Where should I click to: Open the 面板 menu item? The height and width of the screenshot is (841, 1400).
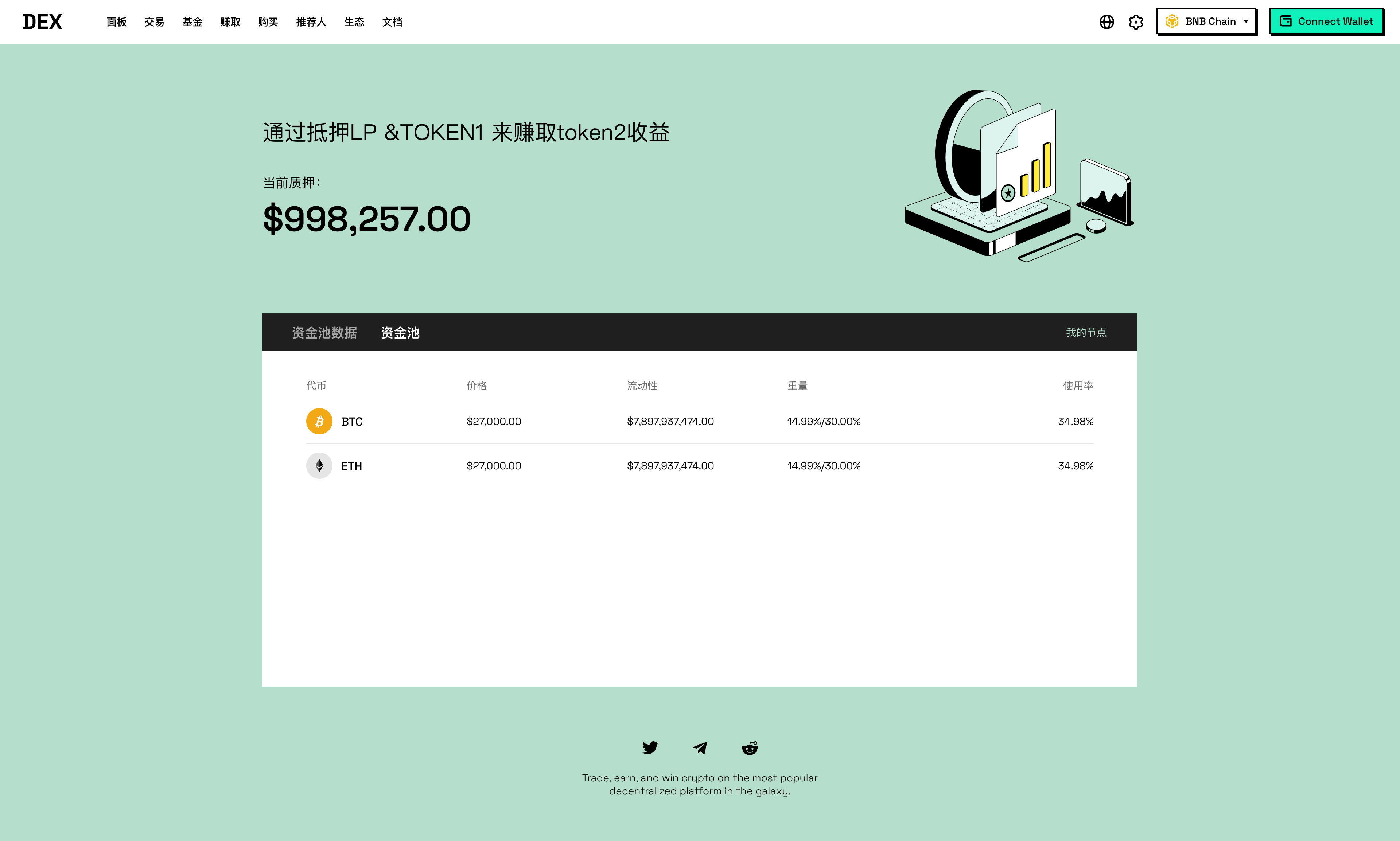tap(116, 22)
